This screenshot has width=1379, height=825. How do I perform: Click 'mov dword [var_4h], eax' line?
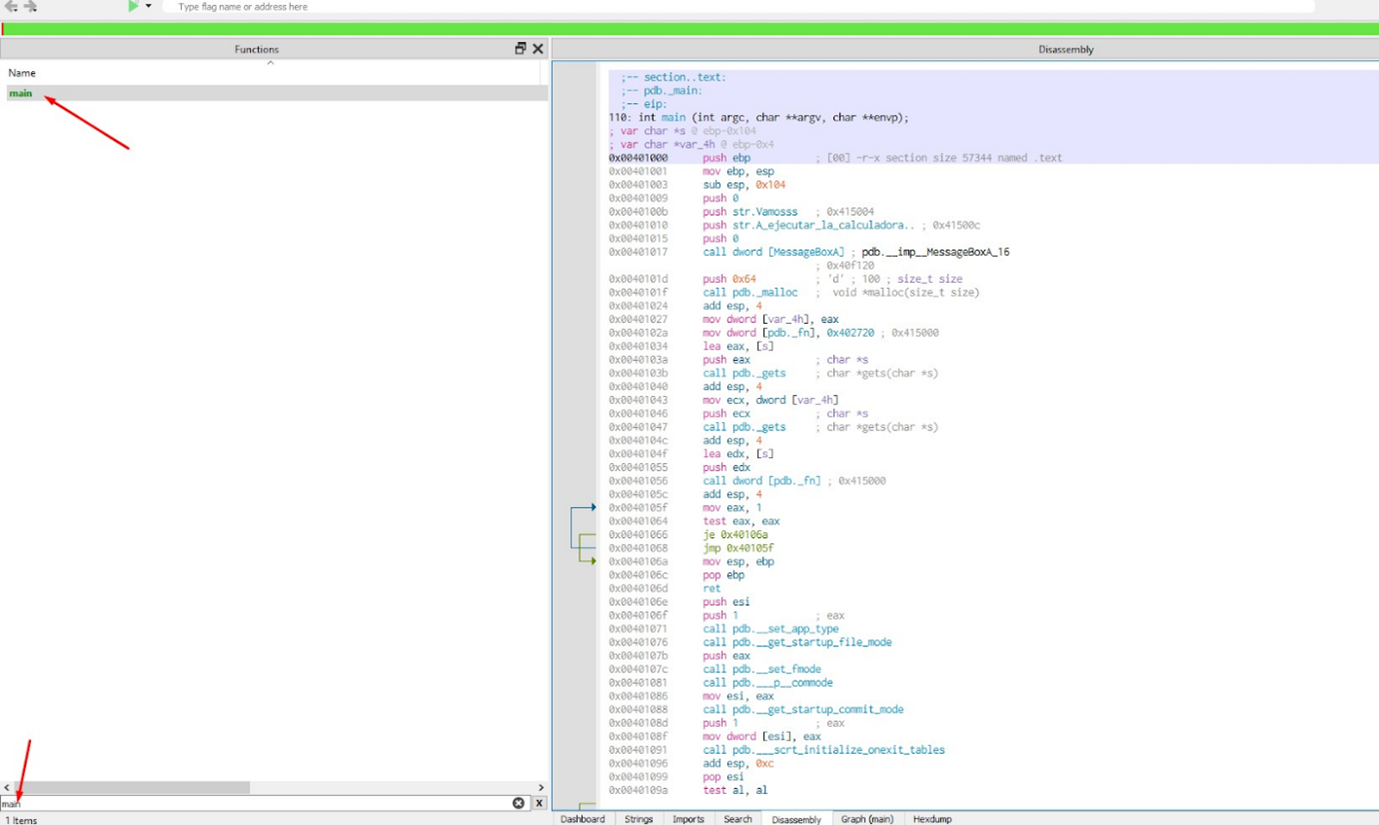coord(770,319)
